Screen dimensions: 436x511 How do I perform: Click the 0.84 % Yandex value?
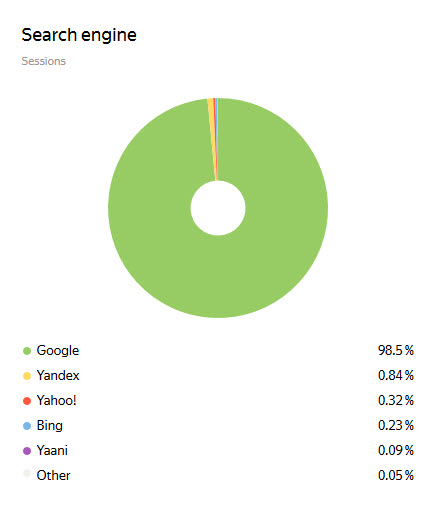click(x=396, y=375)
